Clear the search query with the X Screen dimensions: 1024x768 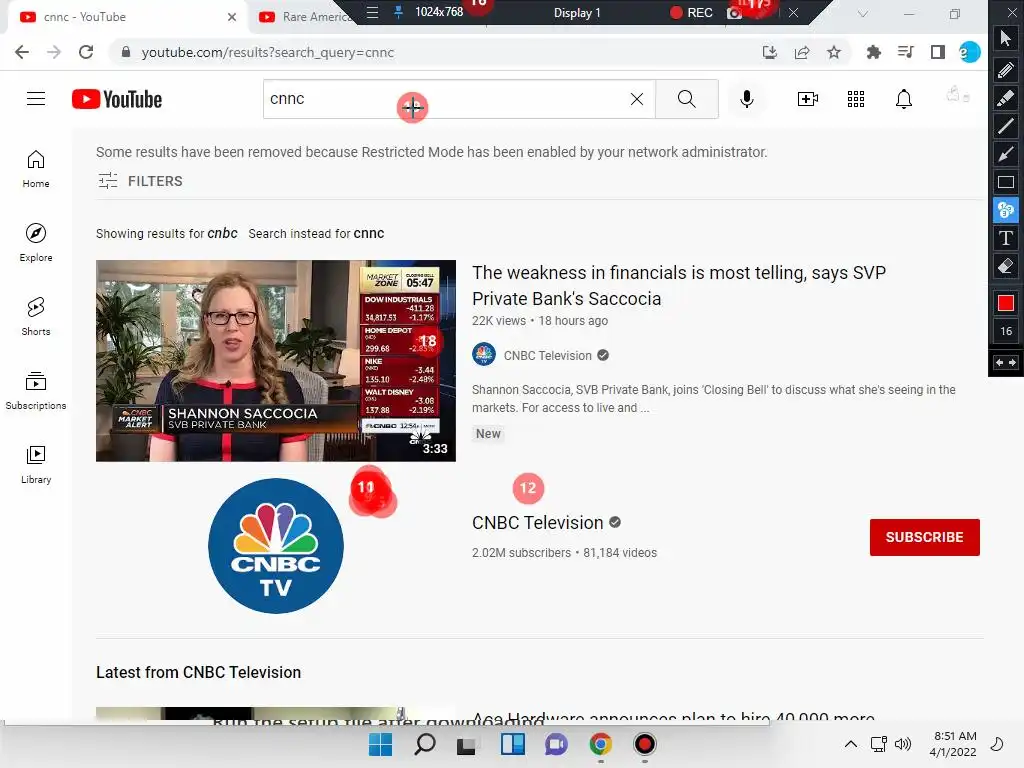pos(637,99)
